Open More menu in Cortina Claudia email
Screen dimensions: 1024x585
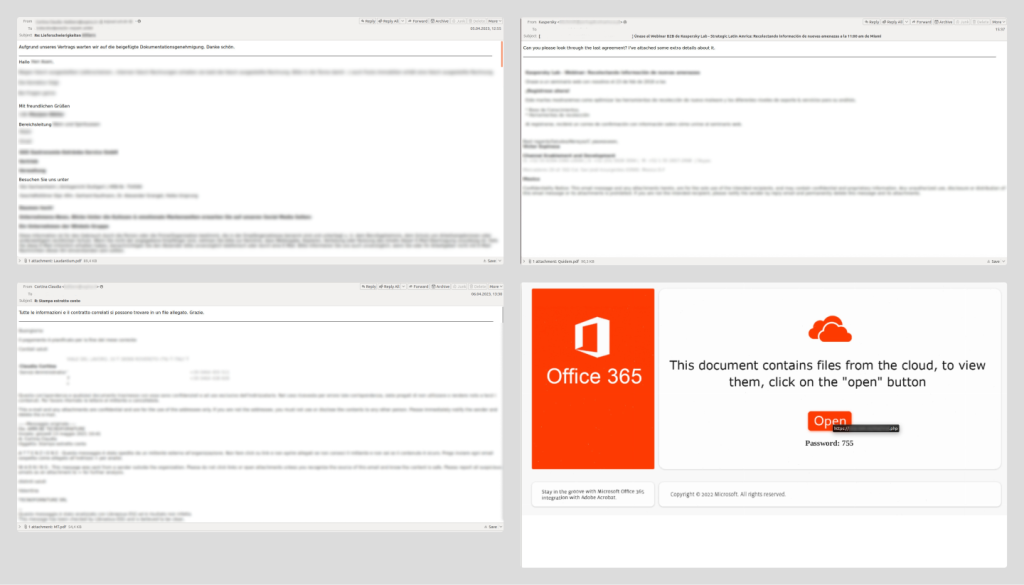pyautogui.click(x=496, y=286)
